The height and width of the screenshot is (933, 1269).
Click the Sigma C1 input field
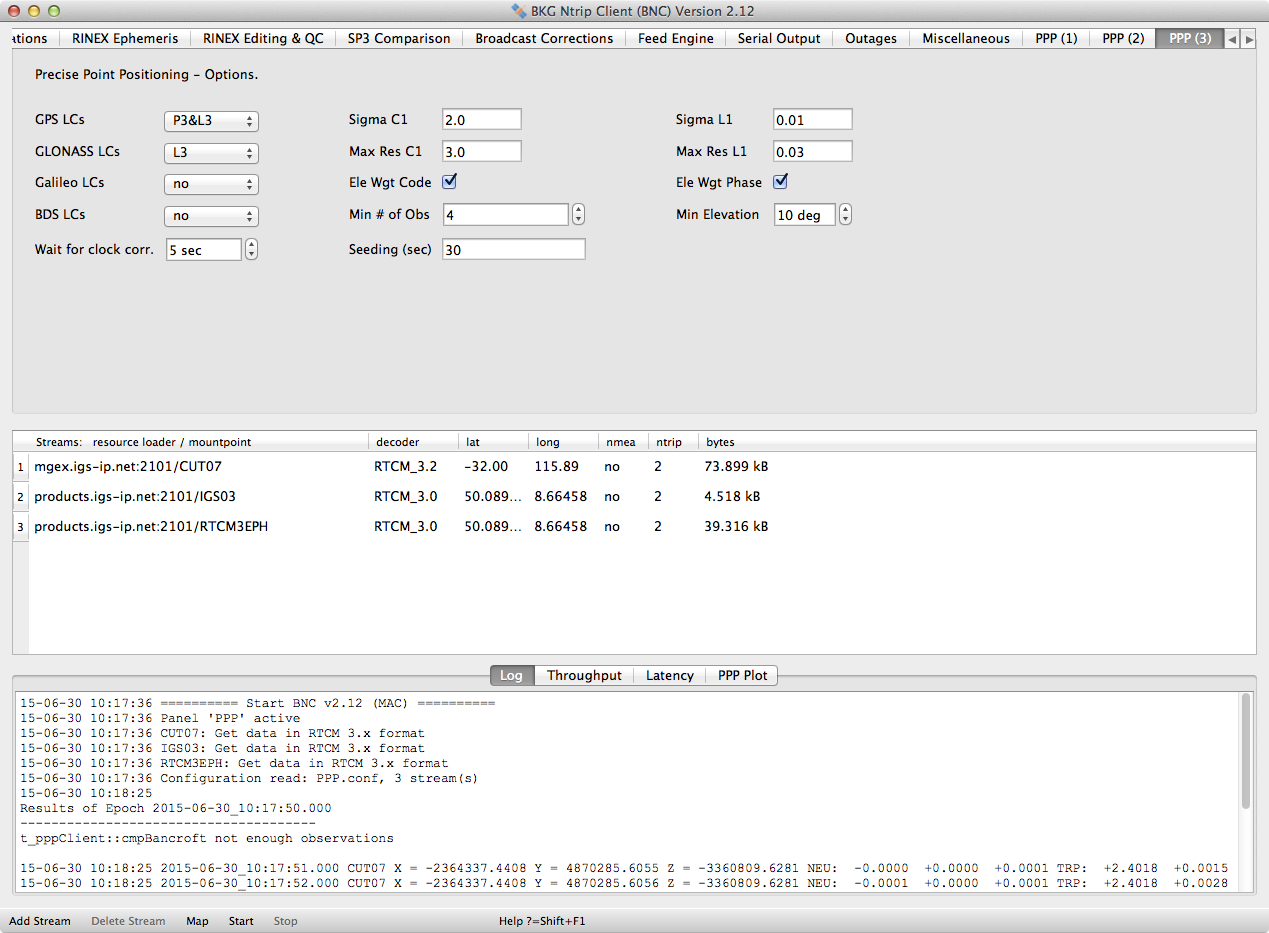tap(481, 120)
